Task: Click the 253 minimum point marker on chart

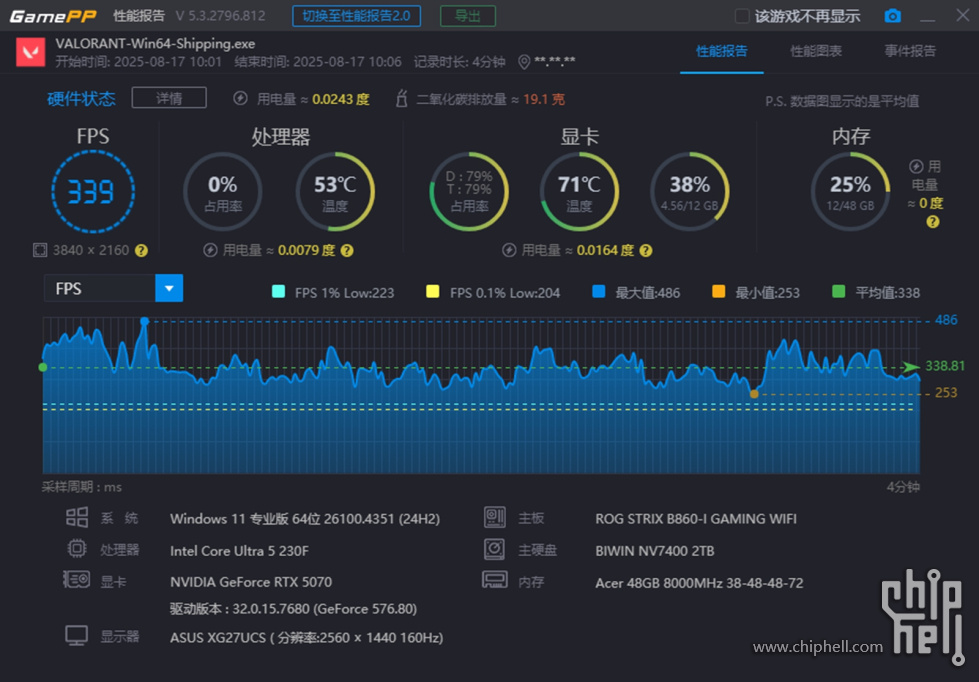Action: coord(754,394)
